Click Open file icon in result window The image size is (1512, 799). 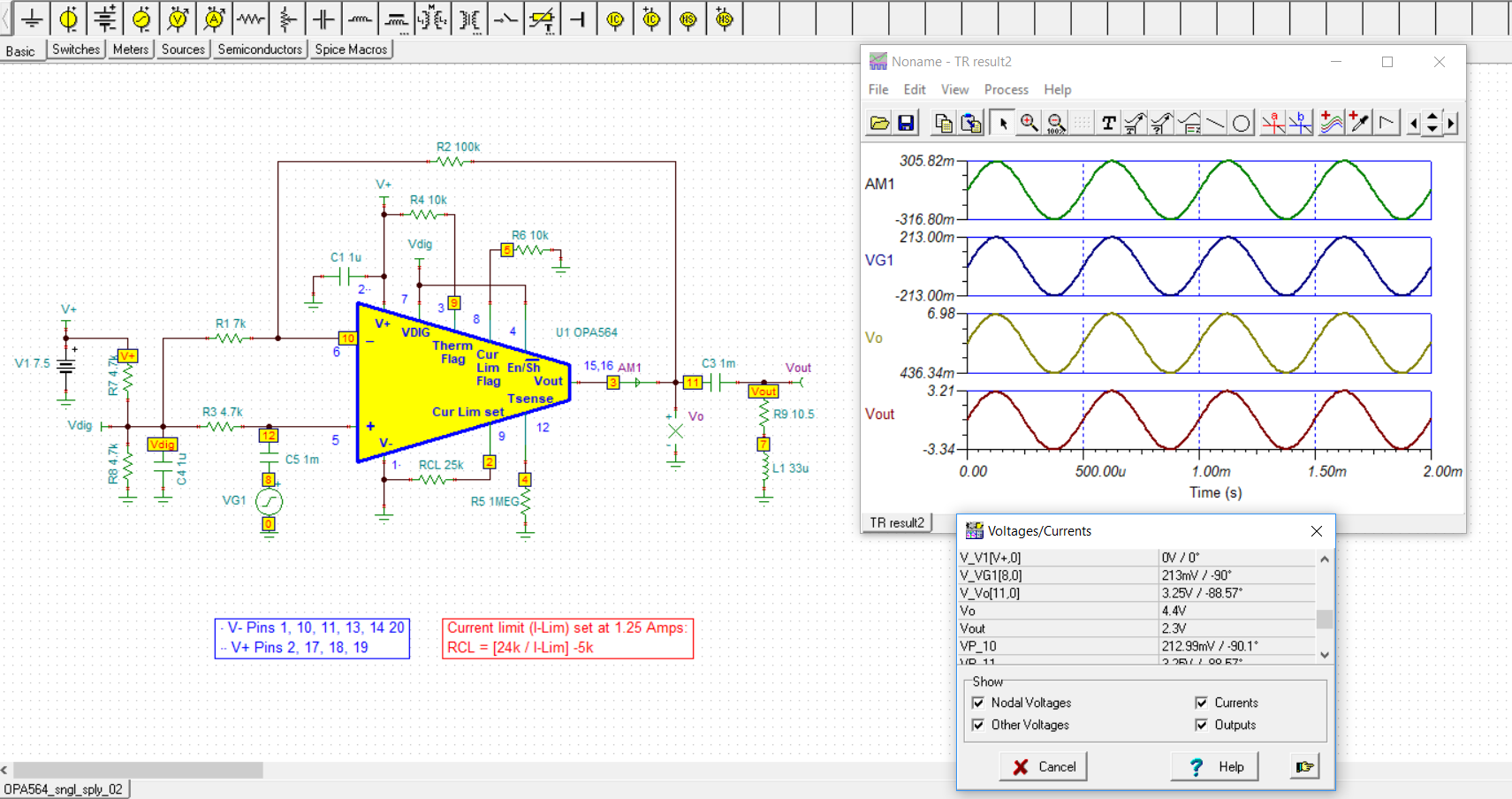(x=879, y=123)
